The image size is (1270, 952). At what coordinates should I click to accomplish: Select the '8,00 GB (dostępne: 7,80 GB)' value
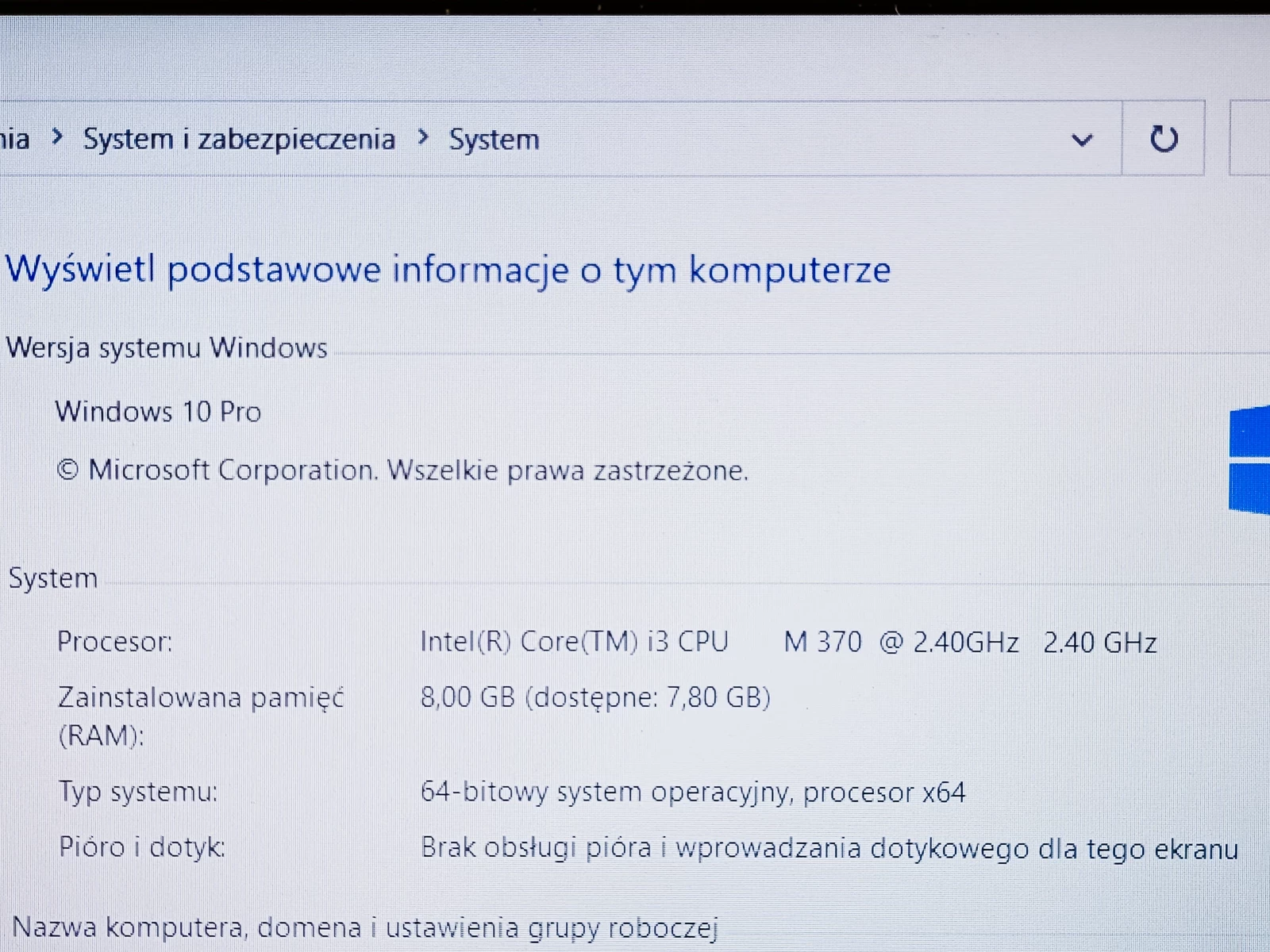595,697
